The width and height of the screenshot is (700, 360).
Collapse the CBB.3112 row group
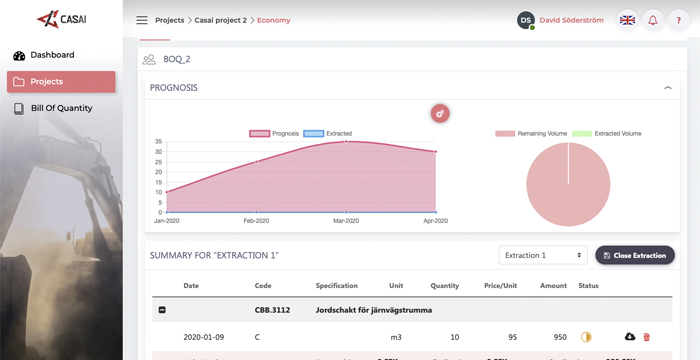click(x=162, y=310)
